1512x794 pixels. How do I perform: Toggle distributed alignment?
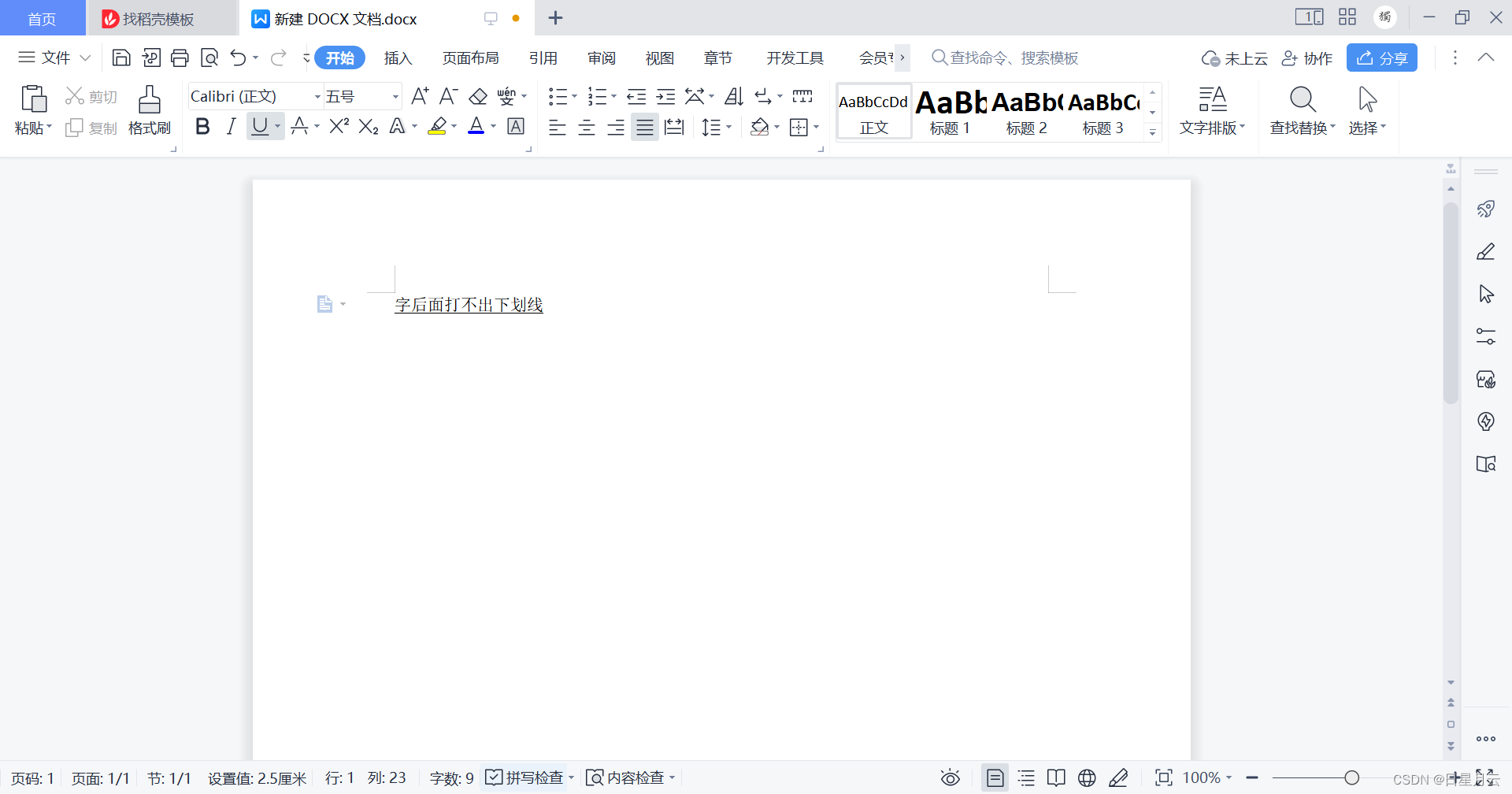click(674, 127)
